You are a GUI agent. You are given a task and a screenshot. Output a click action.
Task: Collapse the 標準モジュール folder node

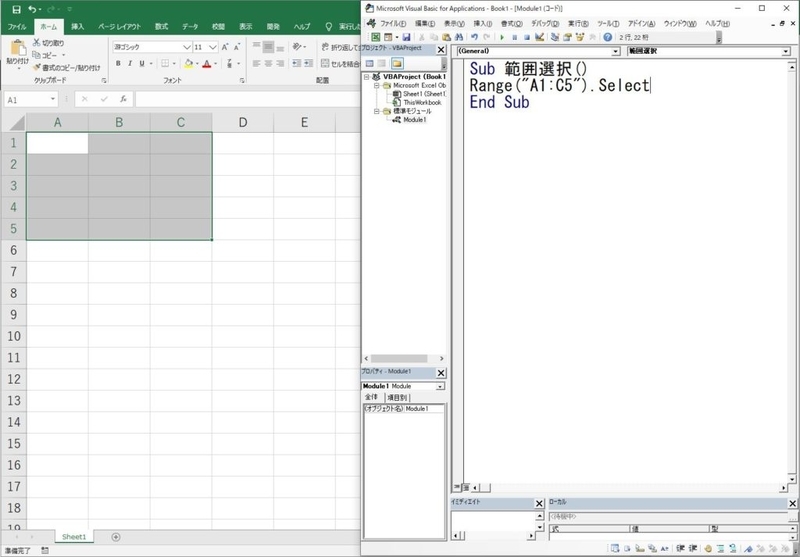coord(377,111)
